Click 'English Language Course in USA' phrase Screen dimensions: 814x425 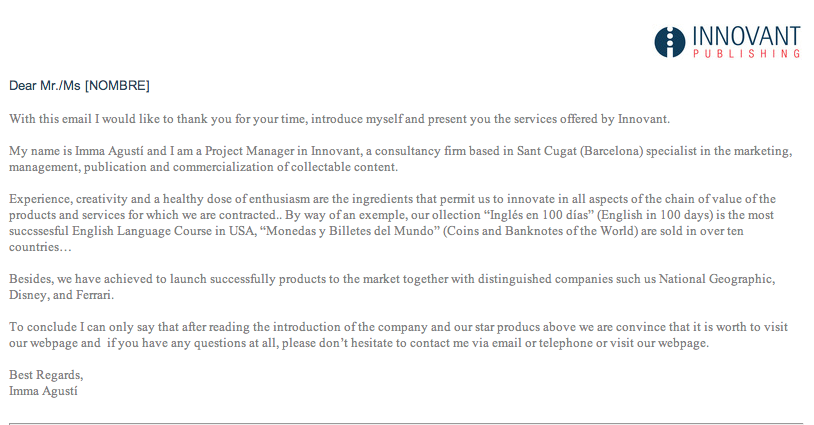163,231
